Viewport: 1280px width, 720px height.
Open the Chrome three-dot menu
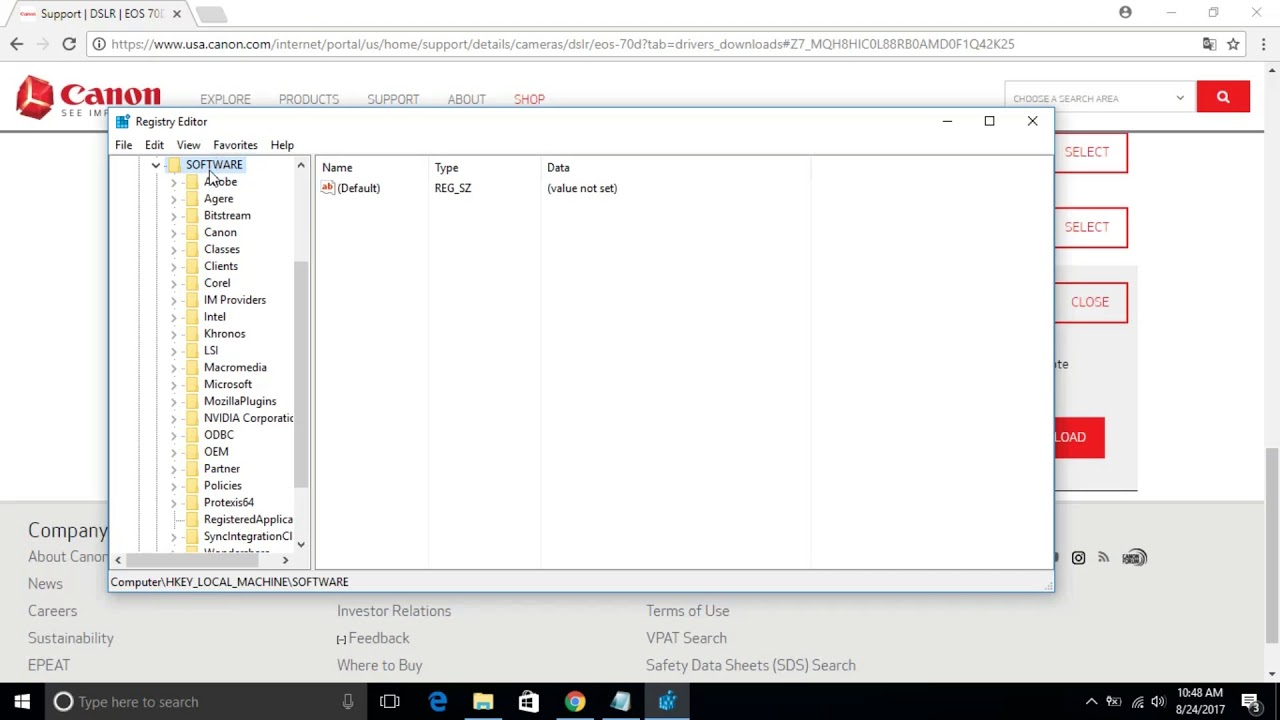coord(1264,44)
